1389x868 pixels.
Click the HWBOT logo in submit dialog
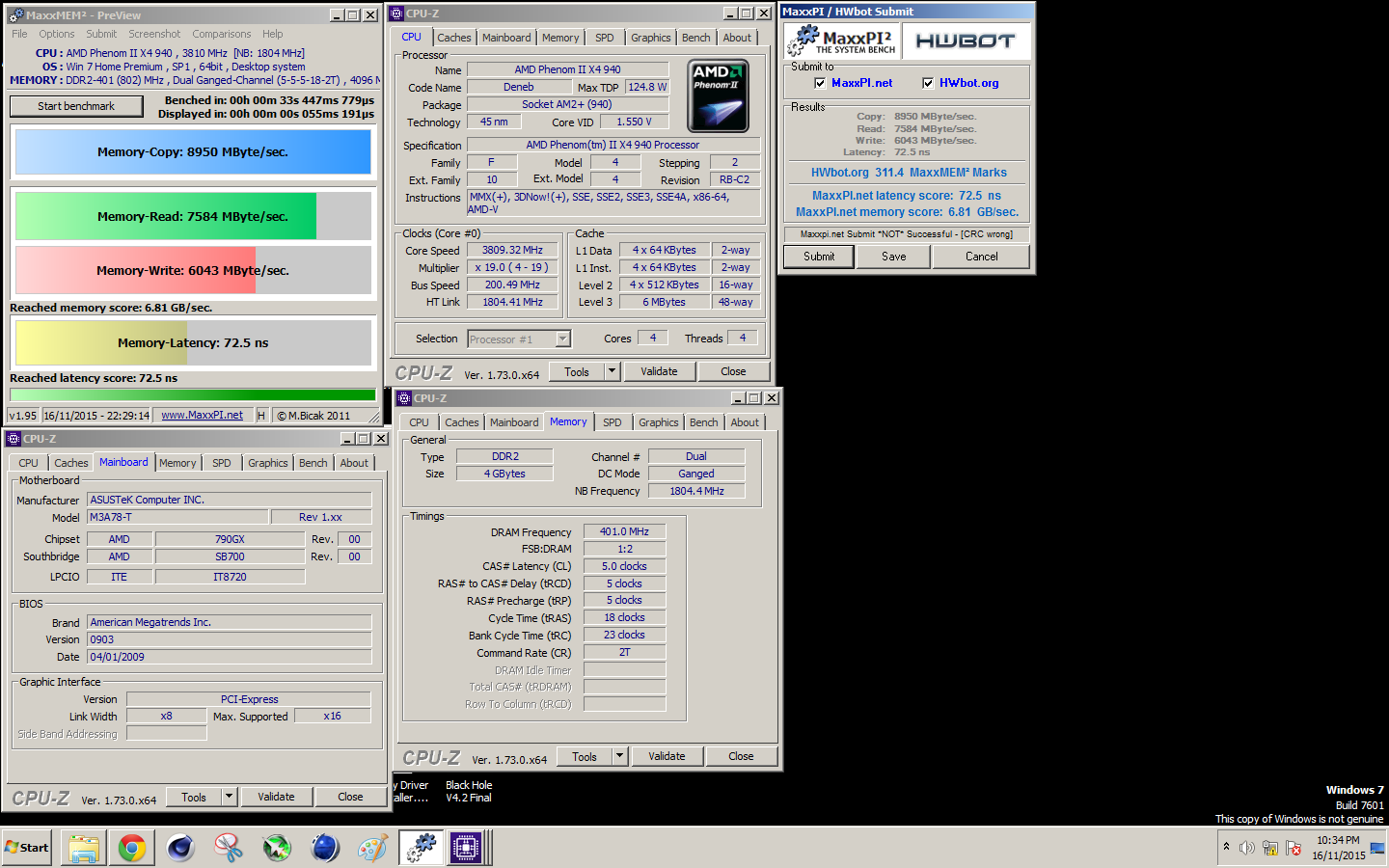[x=965, y=41]
